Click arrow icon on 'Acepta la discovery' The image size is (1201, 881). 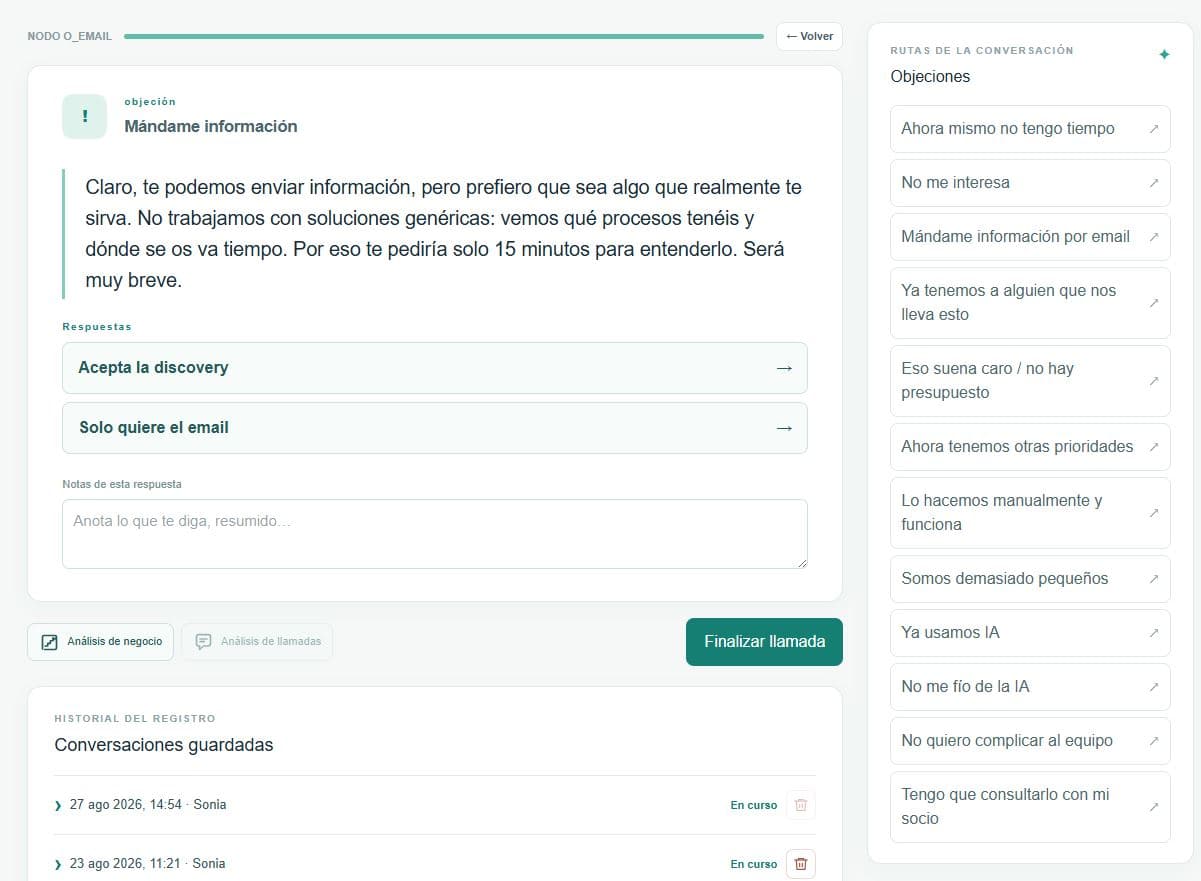pyautogui.click(x=784, y=368)
